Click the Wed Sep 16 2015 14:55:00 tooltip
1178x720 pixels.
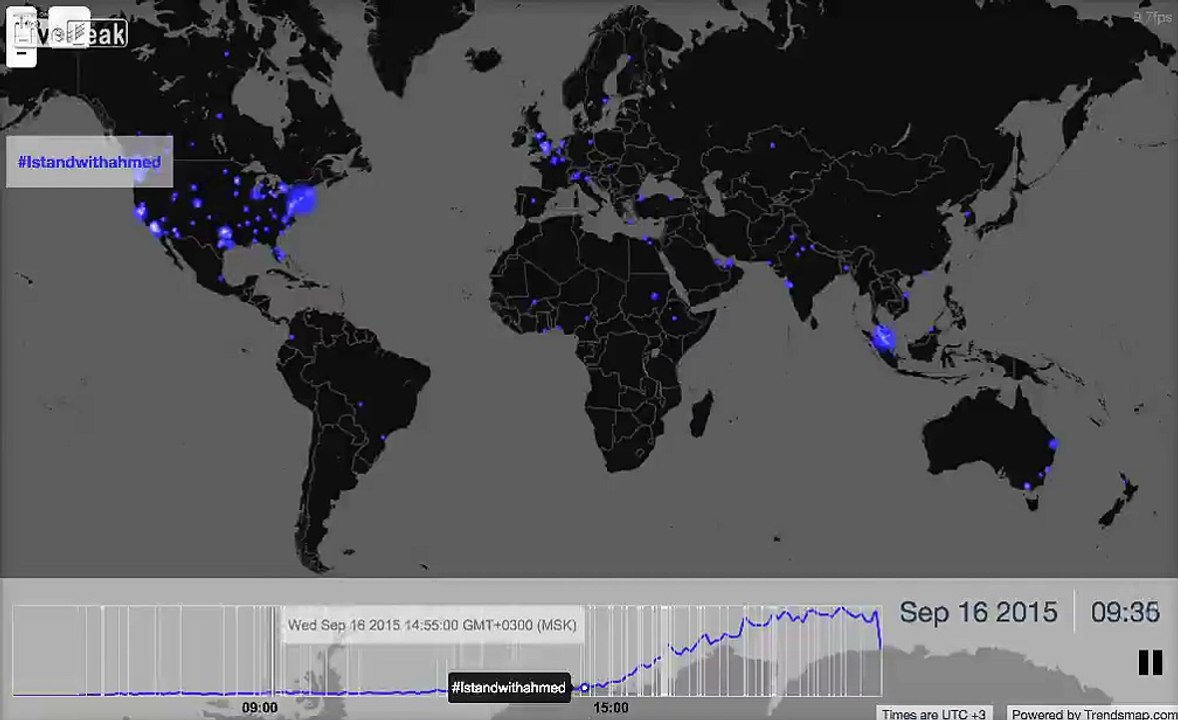point(432,625)
